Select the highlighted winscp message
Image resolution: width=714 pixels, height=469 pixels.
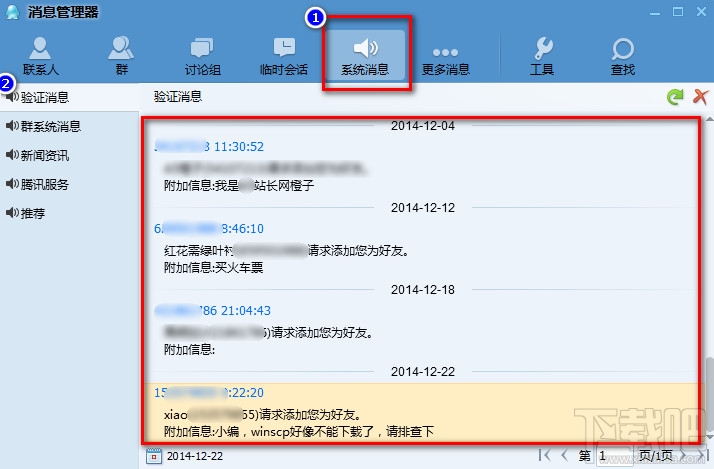coord(421,412)
